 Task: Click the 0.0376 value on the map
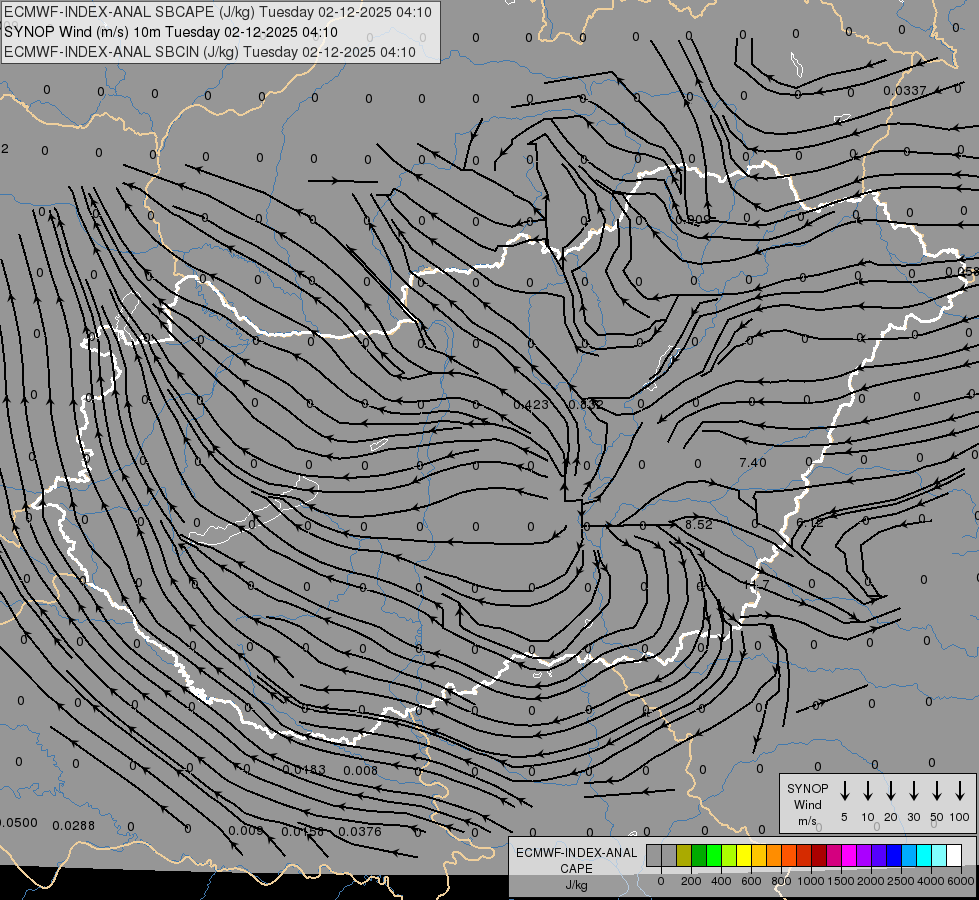[x=360, y=831]
